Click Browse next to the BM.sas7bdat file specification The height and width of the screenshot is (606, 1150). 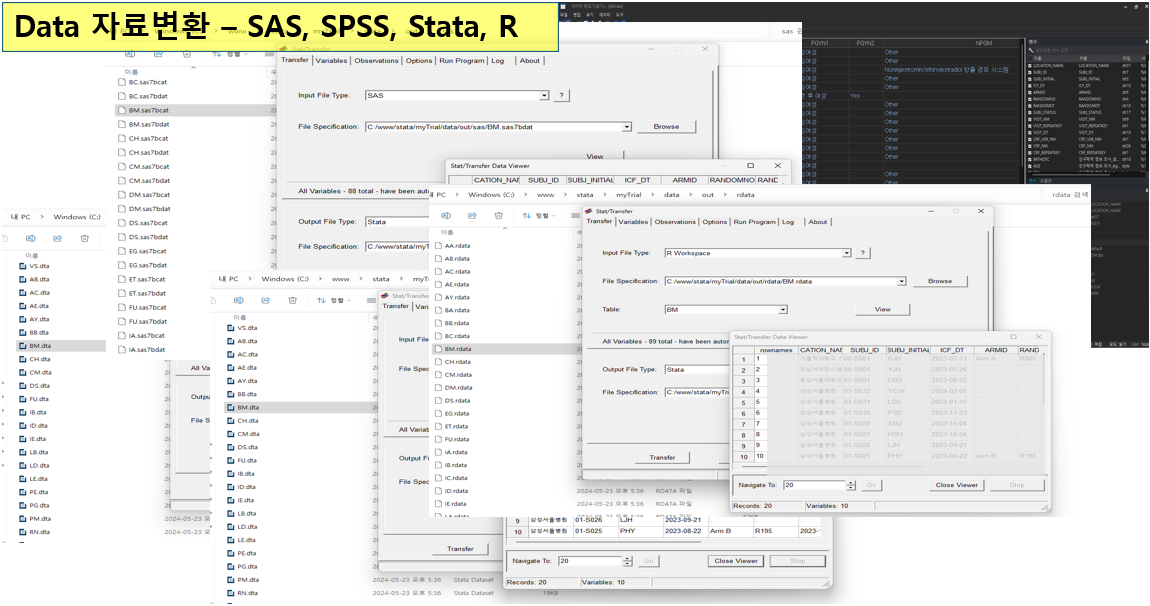point(666,127)
